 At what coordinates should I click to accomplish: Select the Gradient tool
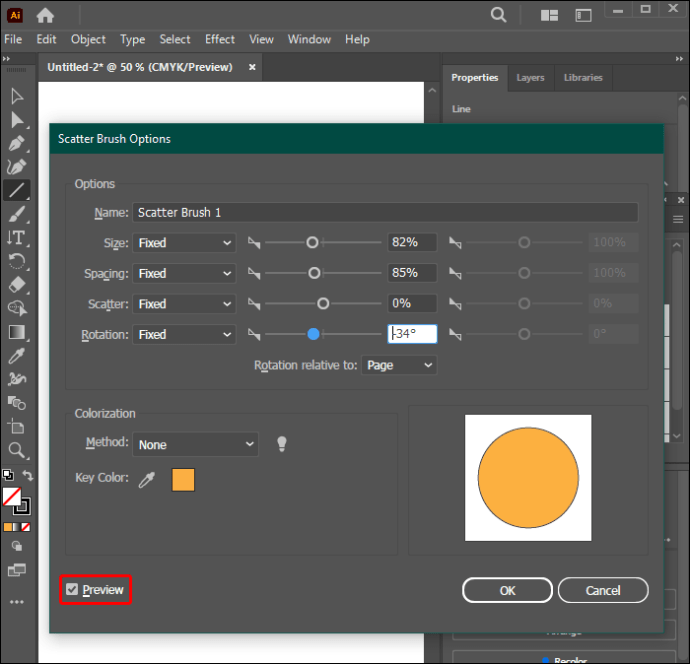17,332
